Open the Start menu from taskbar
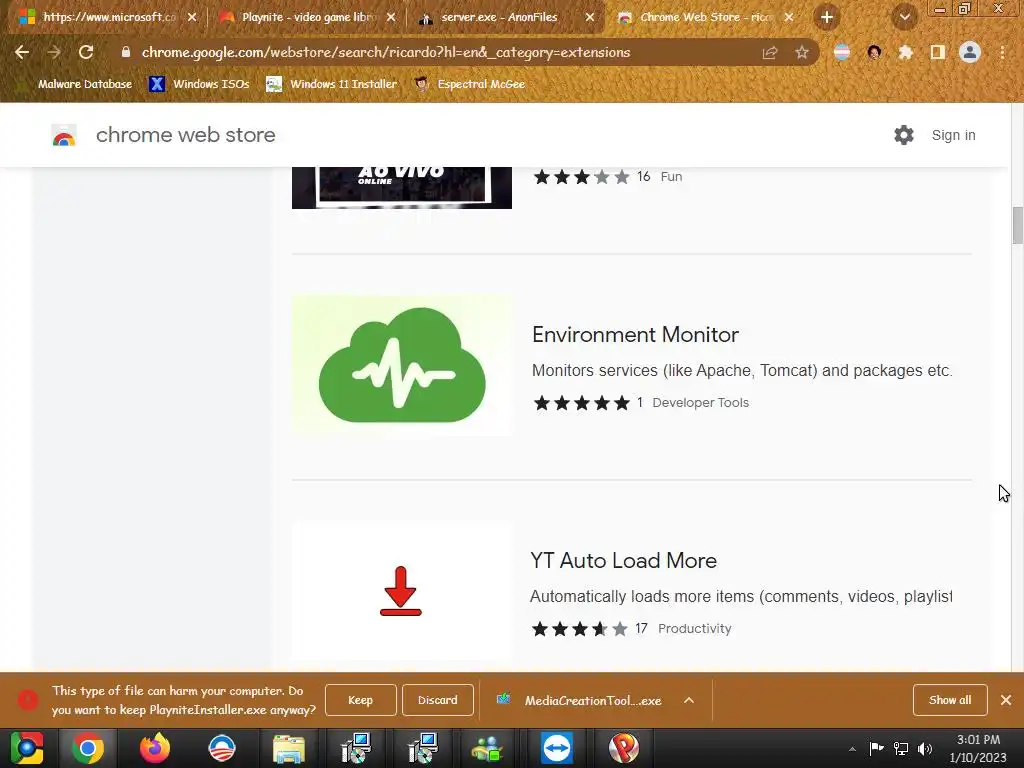Screen dimensions: 1024x768 pyautogui.click(x=27, y=748)
